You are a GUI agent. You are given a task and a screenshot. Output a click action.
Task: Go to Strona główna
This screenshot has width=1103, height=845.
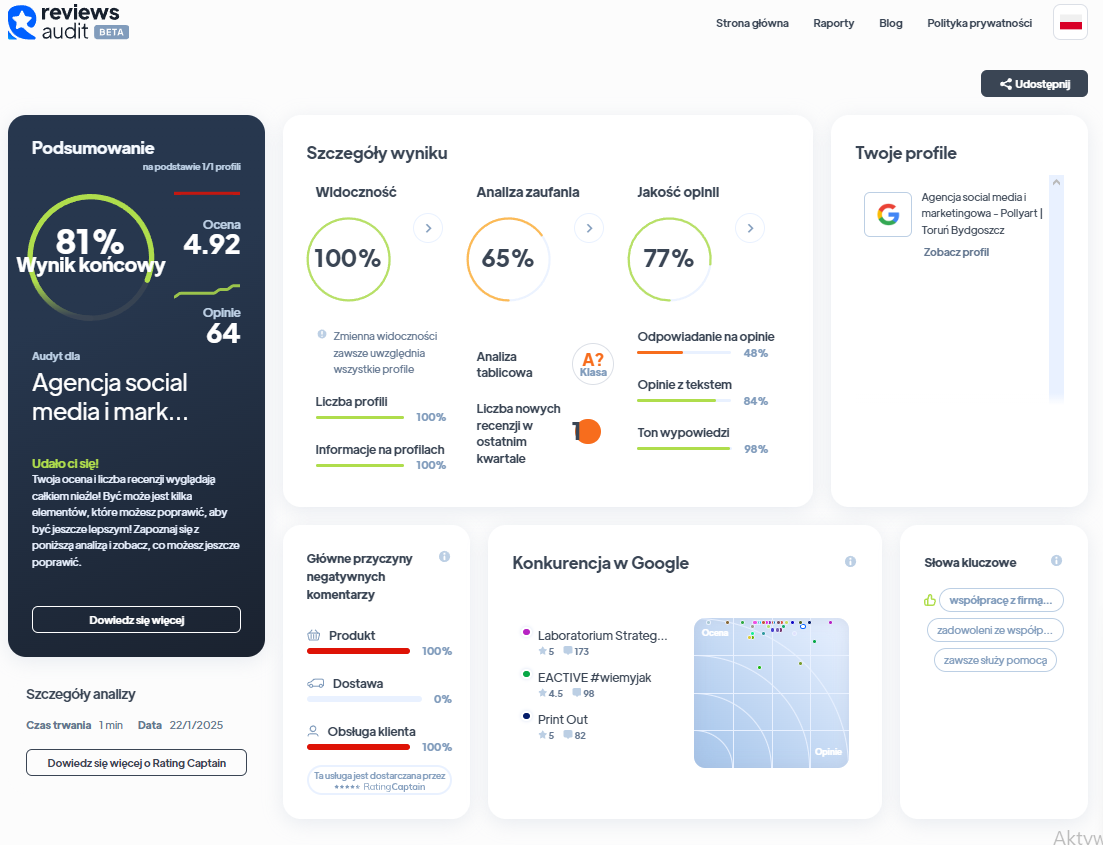tap(752, 23)
